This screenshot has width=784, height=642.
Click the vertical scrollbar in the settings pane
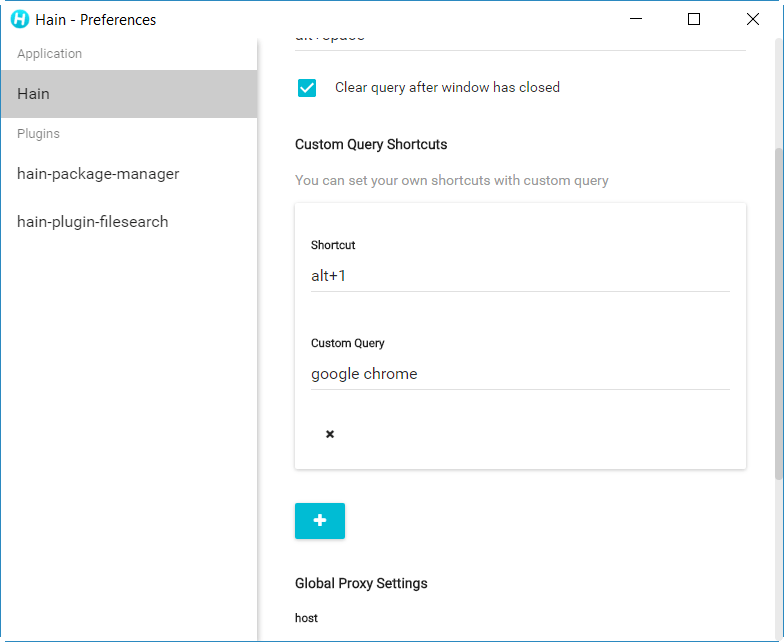tap(778, 300)
